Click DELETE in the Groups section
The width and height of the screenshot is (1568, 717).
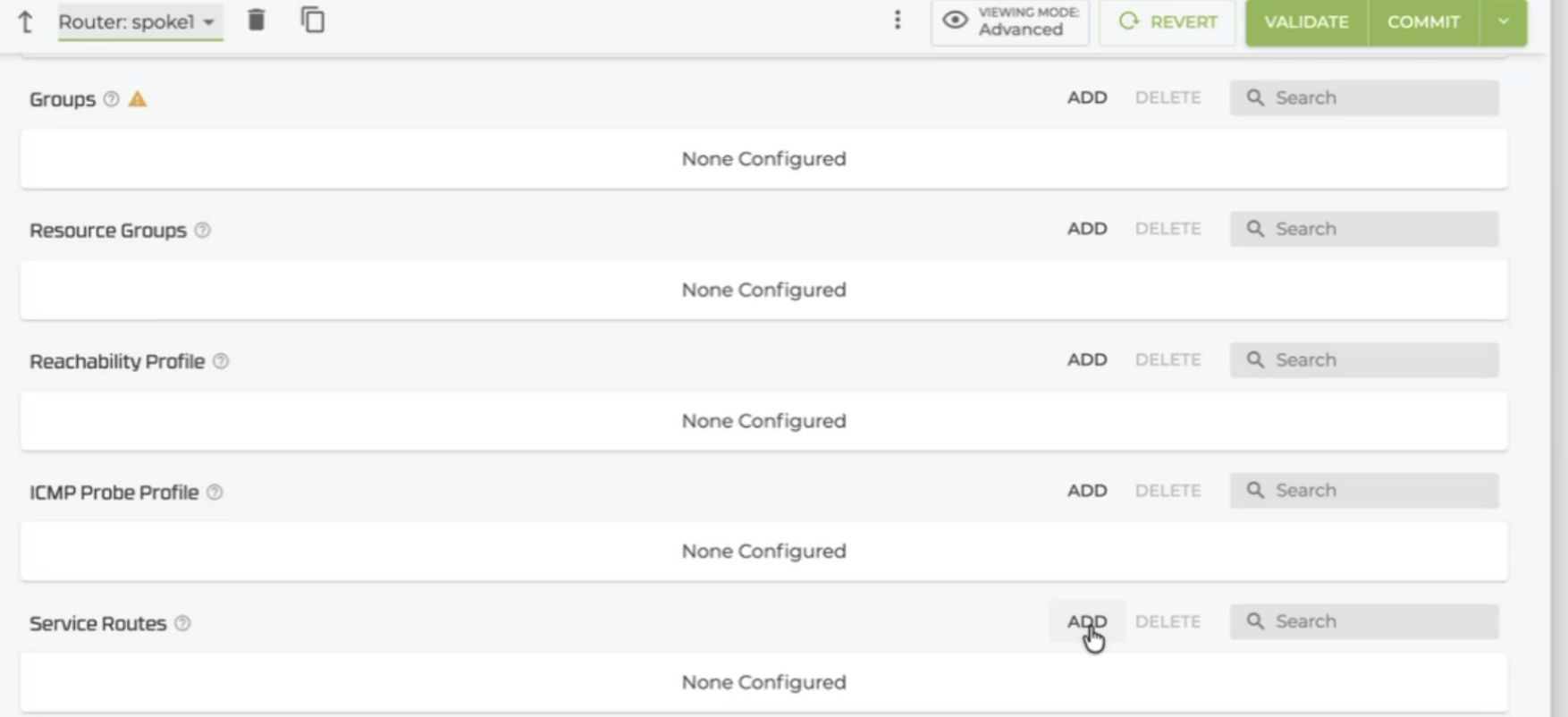coord(1168,97)
